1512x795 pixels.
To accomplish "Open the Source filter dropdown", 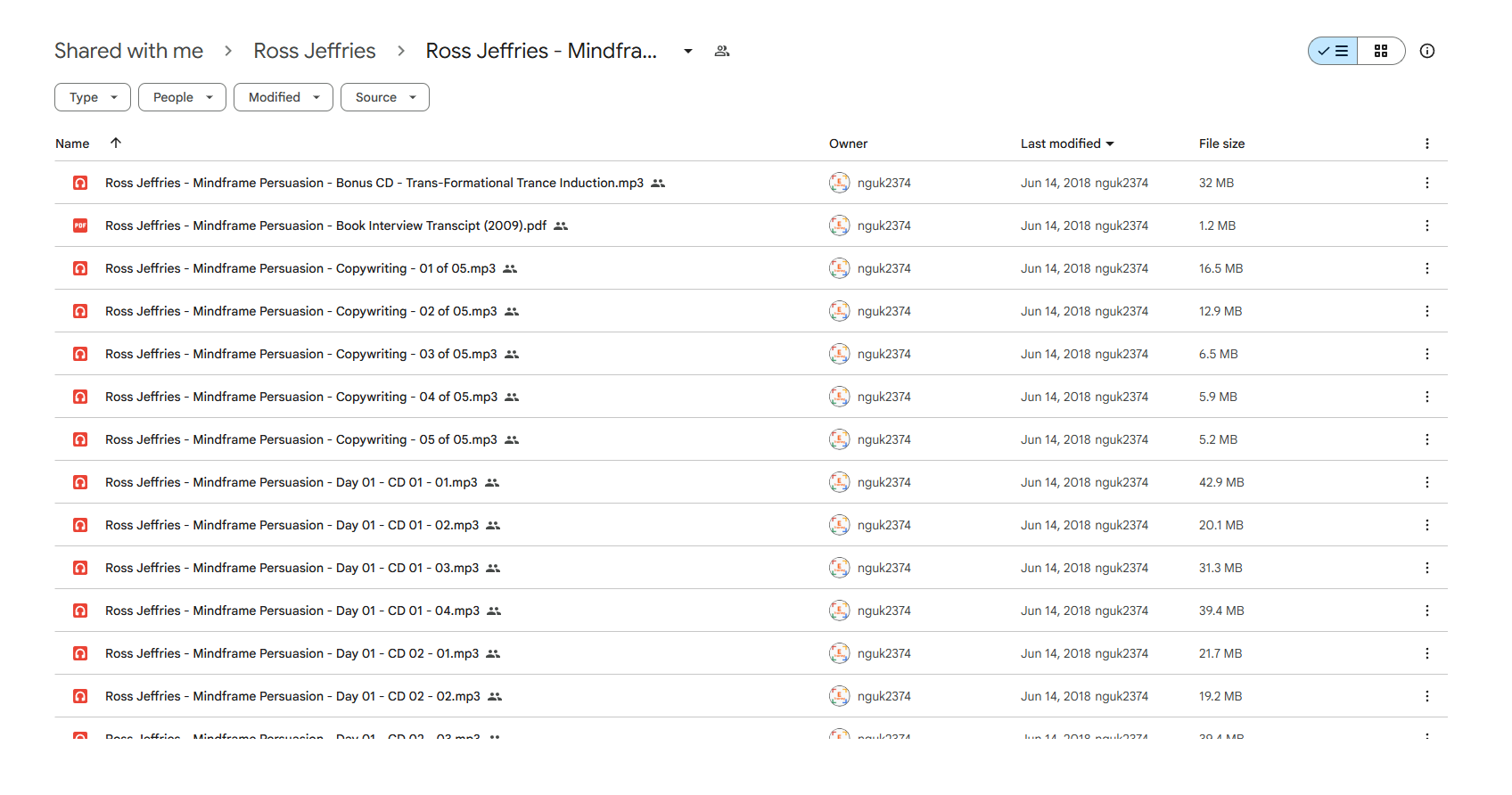I will (385, 97).
